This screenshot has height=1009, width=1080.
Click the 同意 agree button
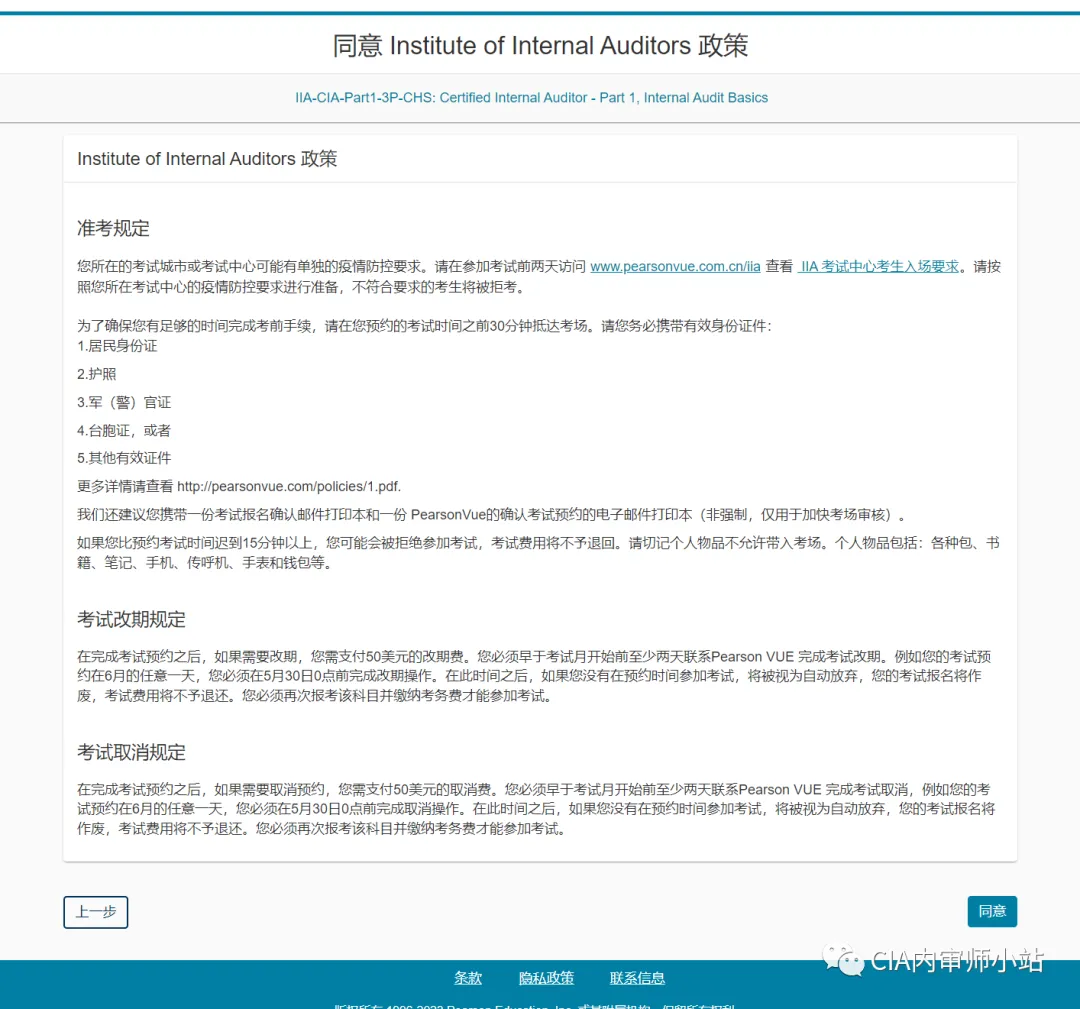pyautogui.click(x=992, y=911)
